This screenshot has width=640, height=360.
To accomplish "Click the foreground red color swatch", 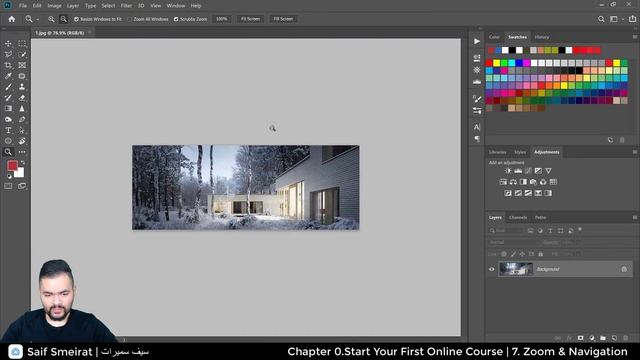I will point(12,166).
